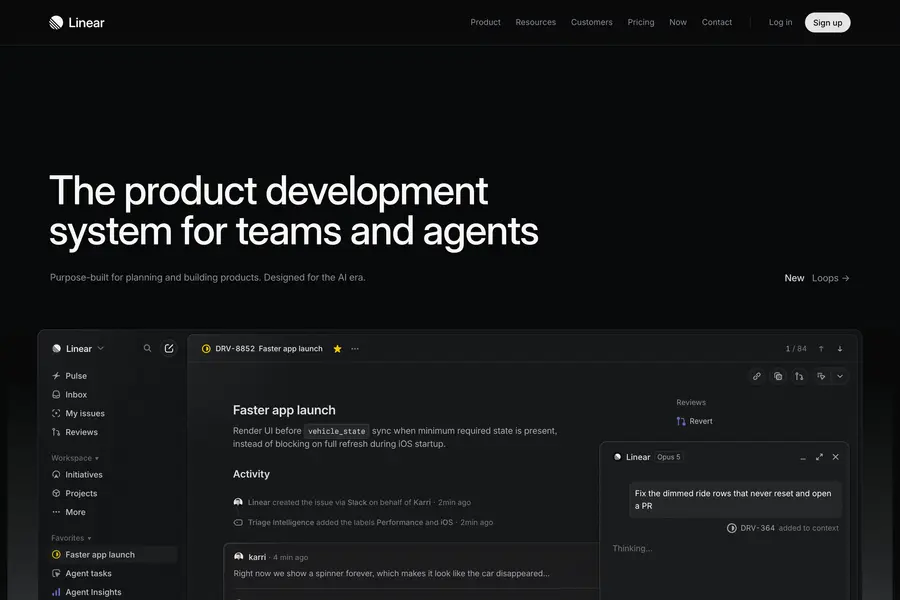900x600 pixels.
Task: Open the Contact page
Action: tap(716, 22)
